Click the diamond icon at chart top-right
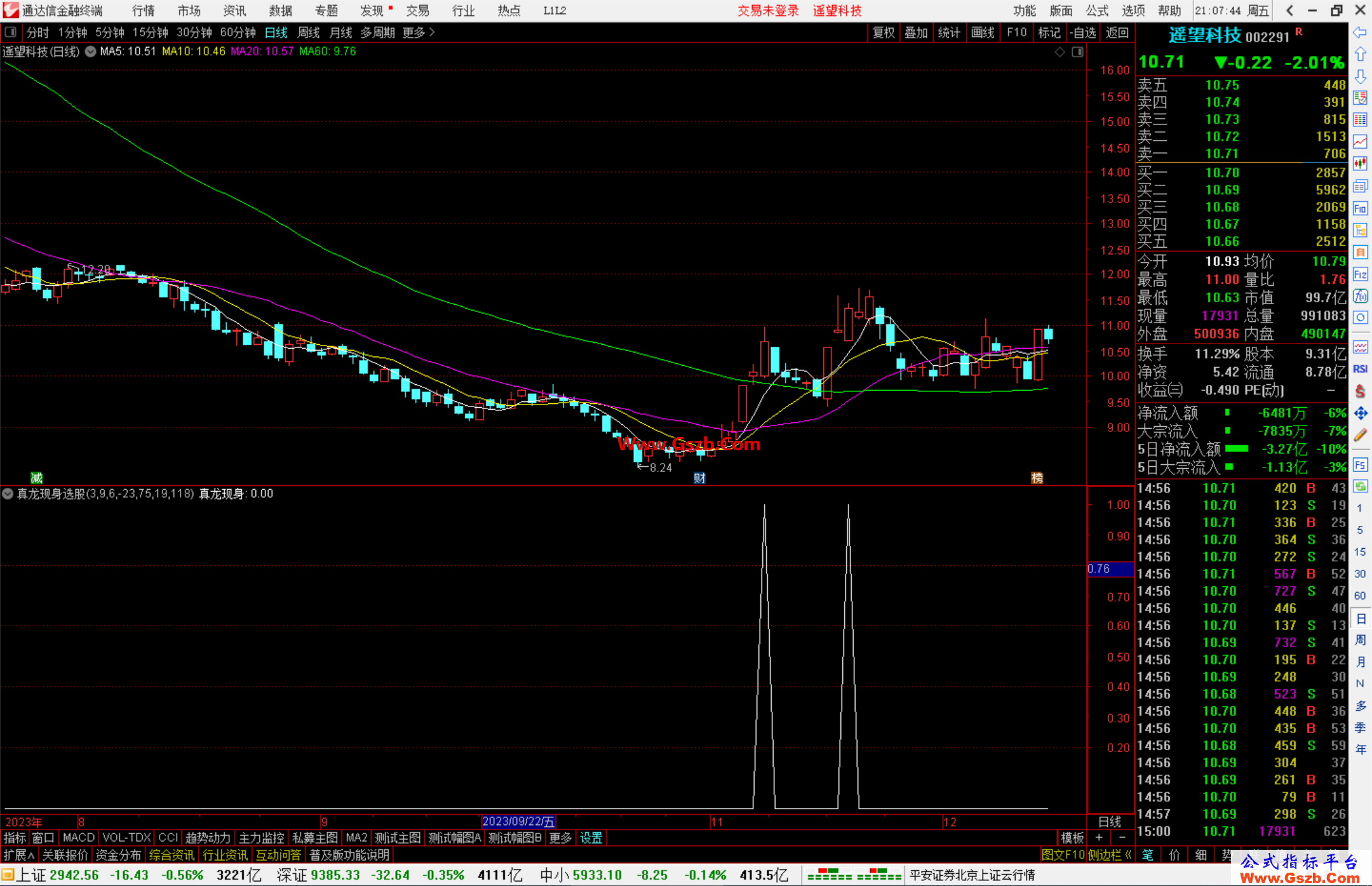The height and width of the screenshot is (886, 1372). point(1059,52)
